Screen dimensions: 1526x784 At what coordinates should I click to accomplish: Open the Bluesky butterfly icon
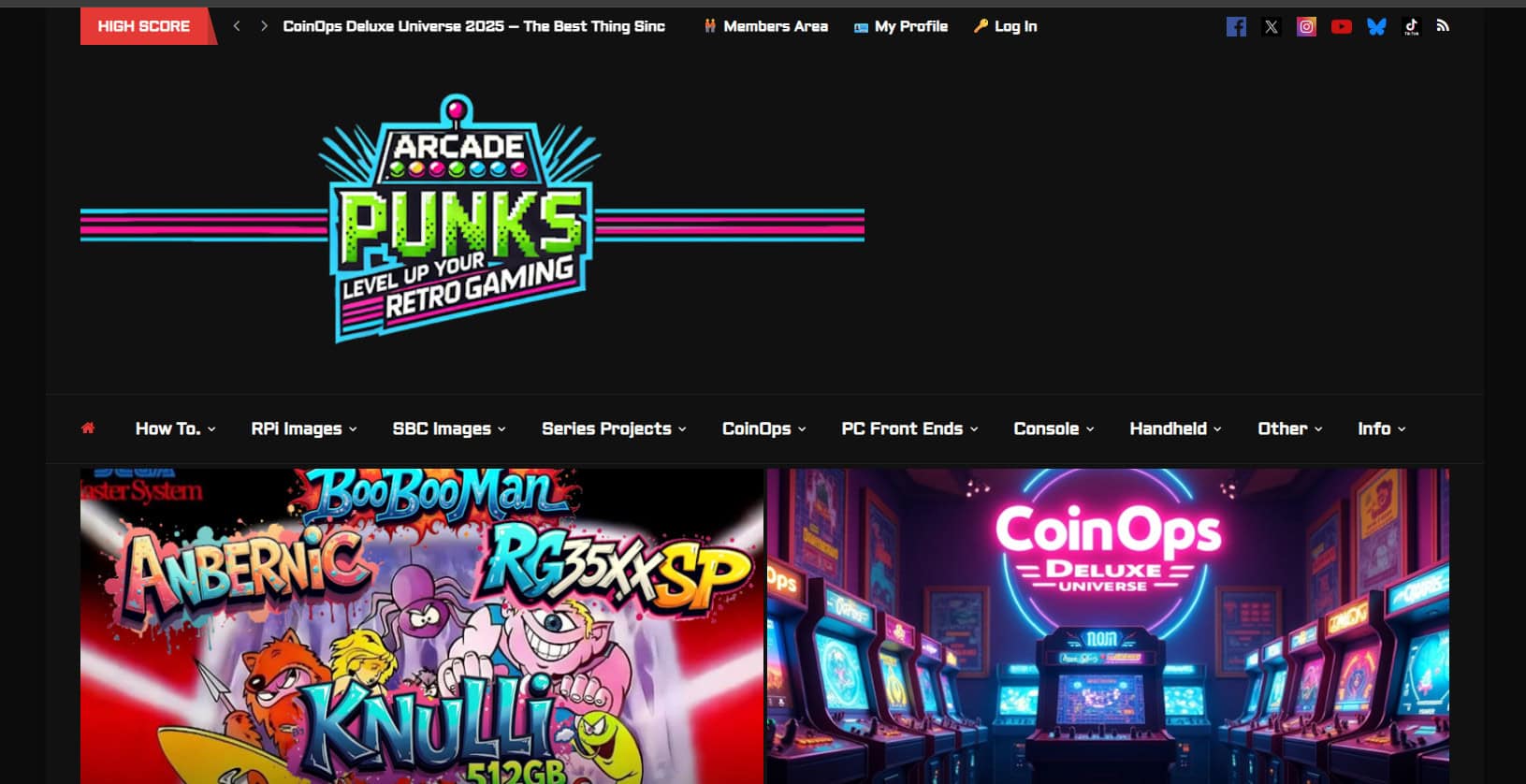point(1376,26)
